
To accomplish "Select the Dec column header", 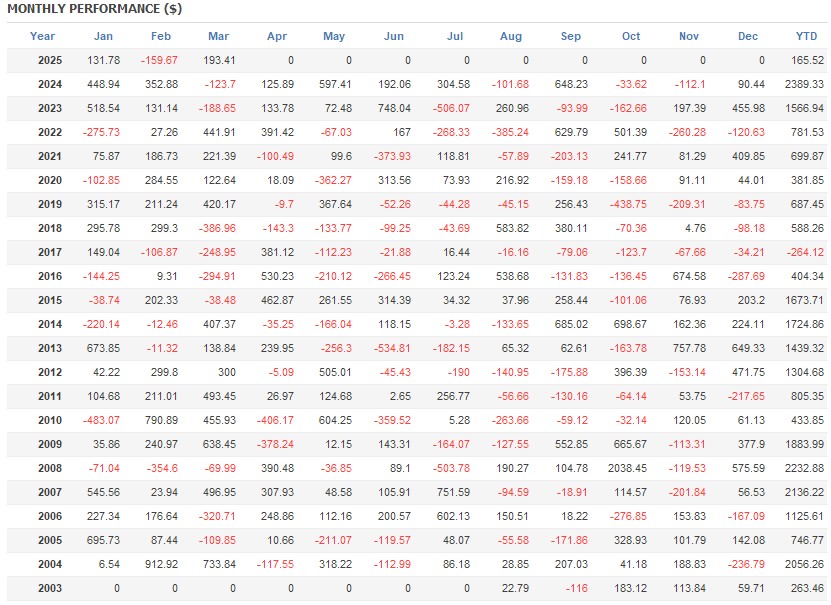I will click(748, 36).
